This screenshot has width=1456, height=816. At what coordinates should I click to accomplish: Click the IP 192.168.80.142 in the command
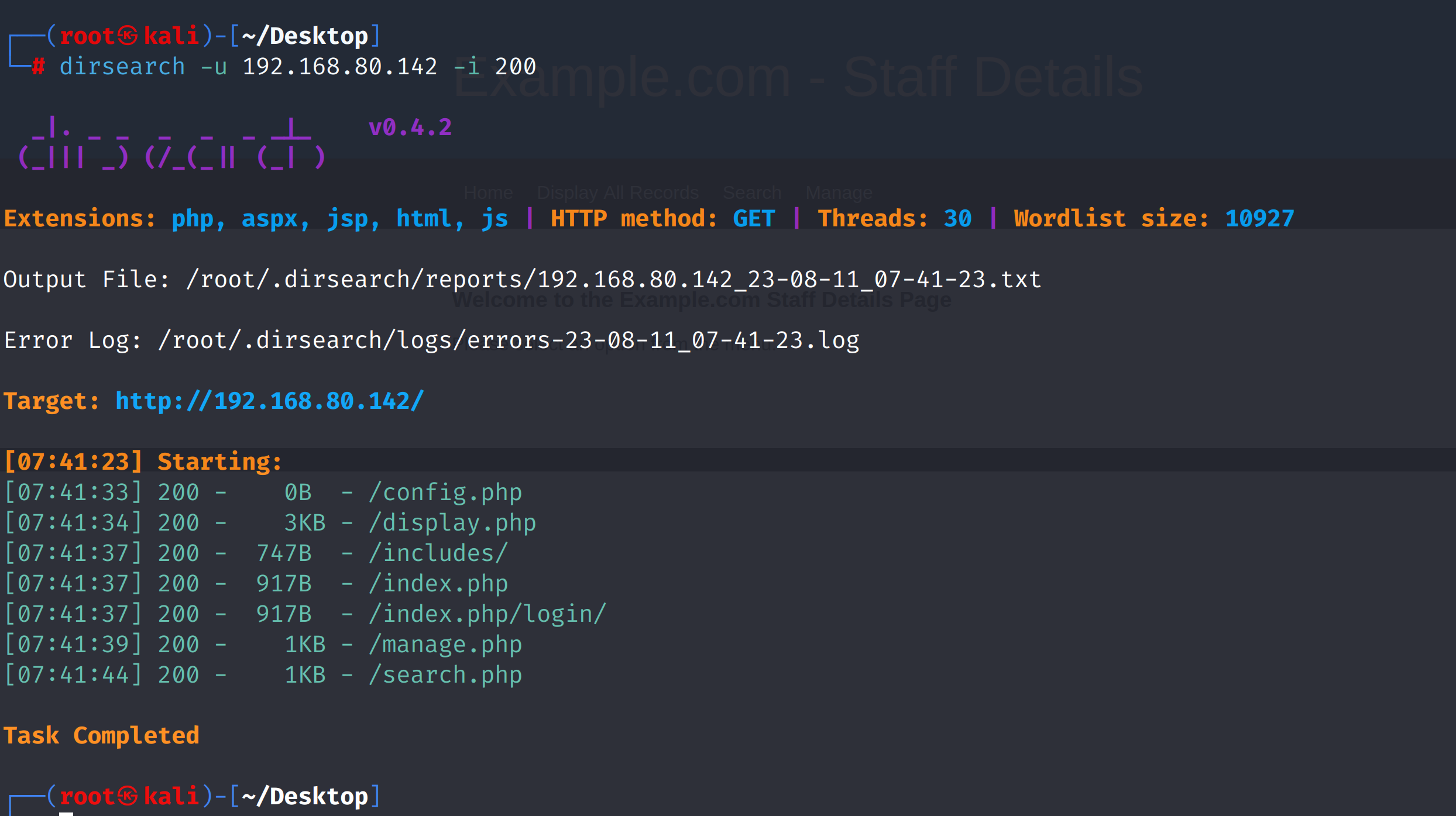(x=340, y=67)
